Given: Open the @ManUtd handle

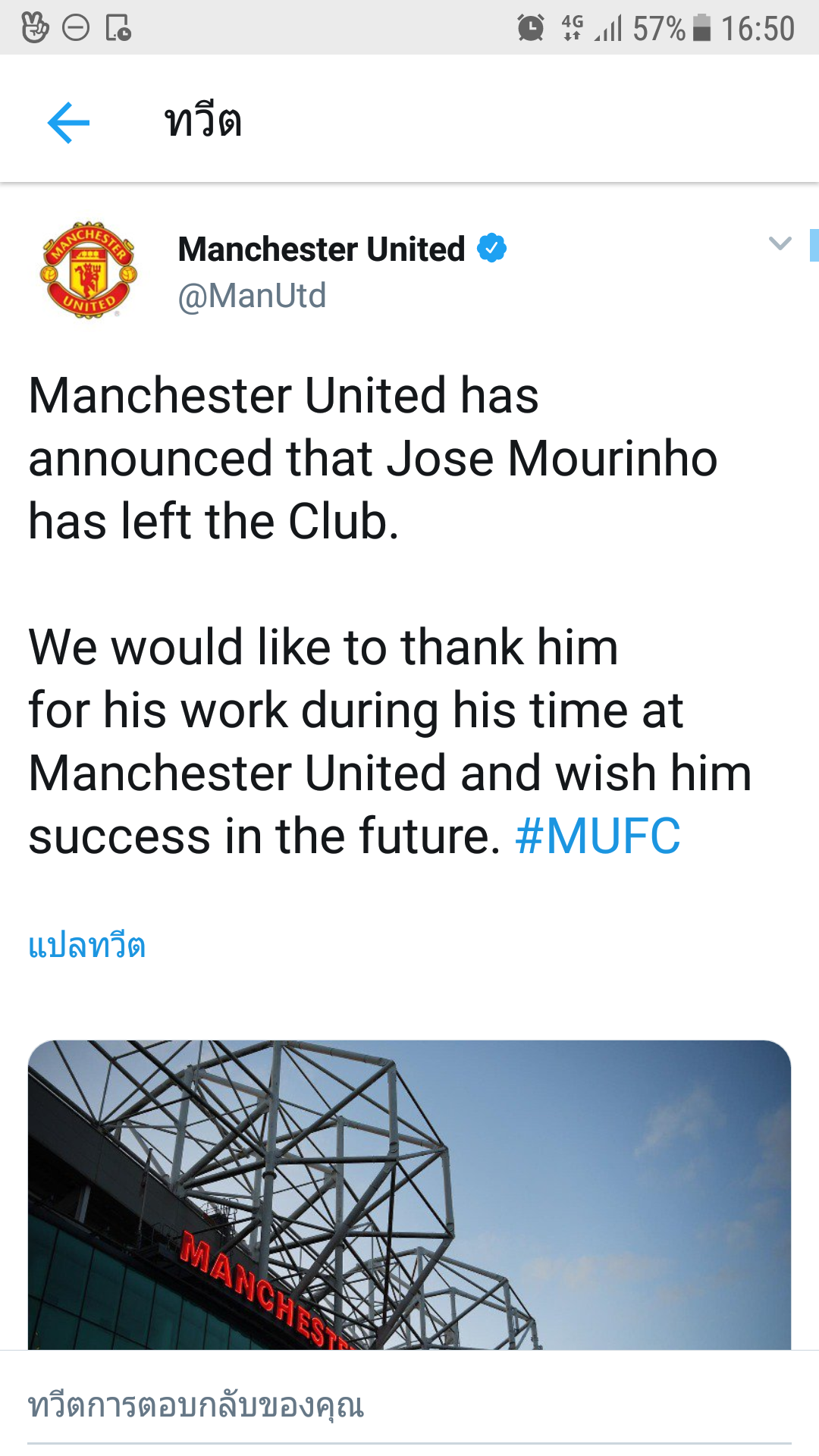Looking at the screenshot, I should [x=252, y=296].
